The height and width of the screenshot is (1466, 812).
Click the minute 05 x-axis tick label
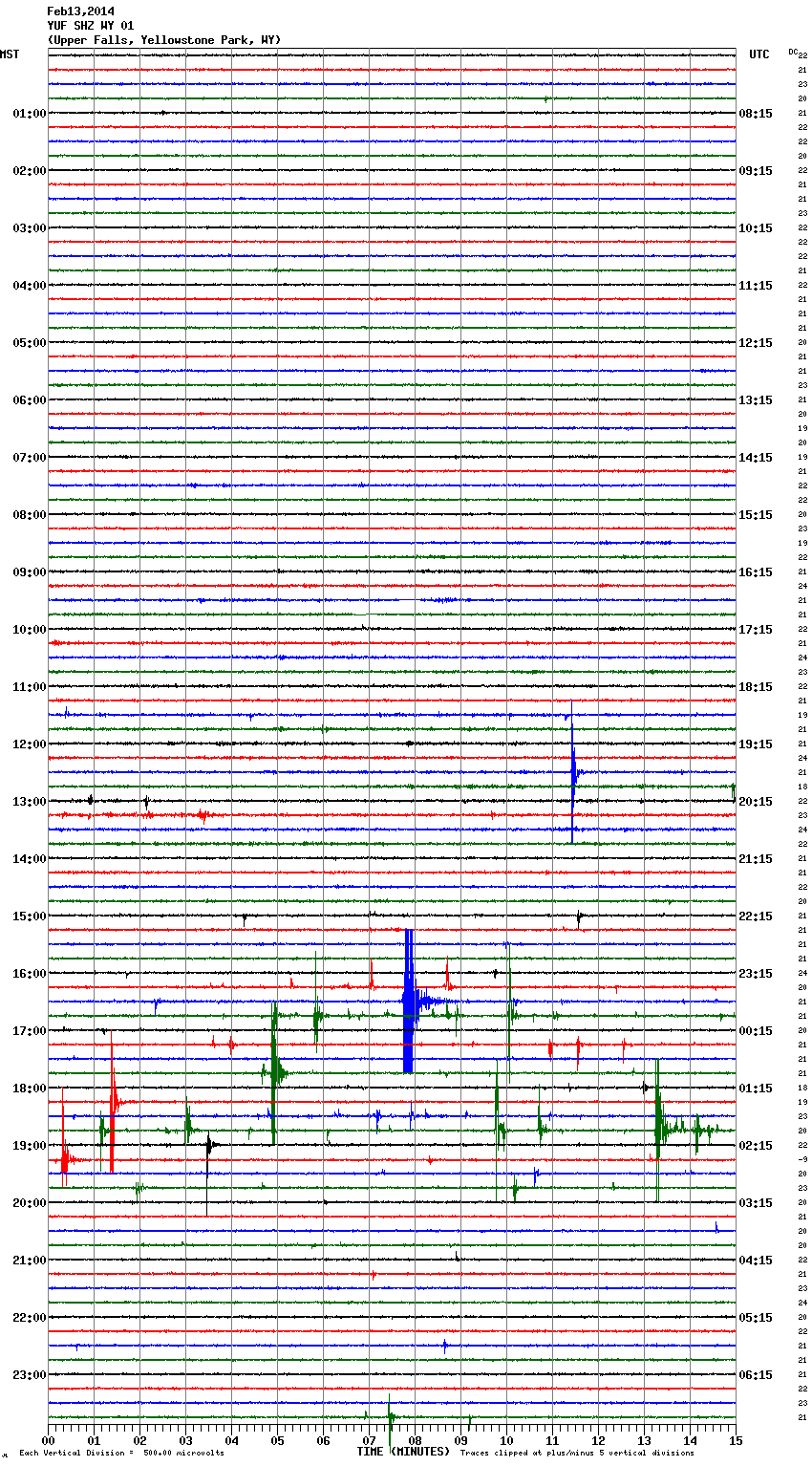click(x=278, y=1441)
